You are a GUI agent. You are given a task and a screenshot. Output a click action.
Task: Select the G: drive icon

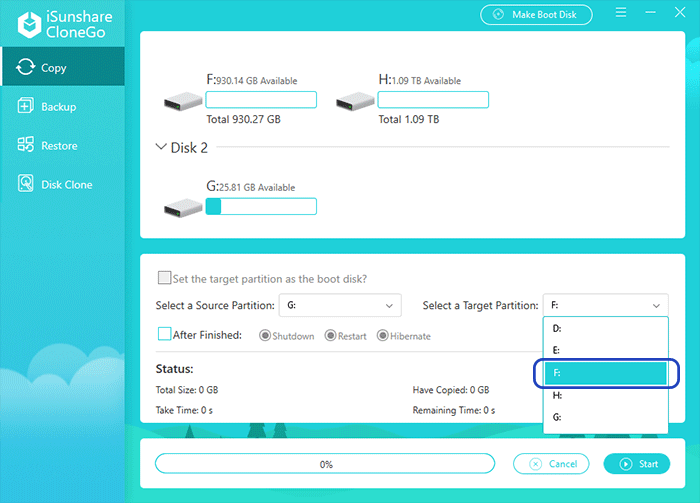183,208
